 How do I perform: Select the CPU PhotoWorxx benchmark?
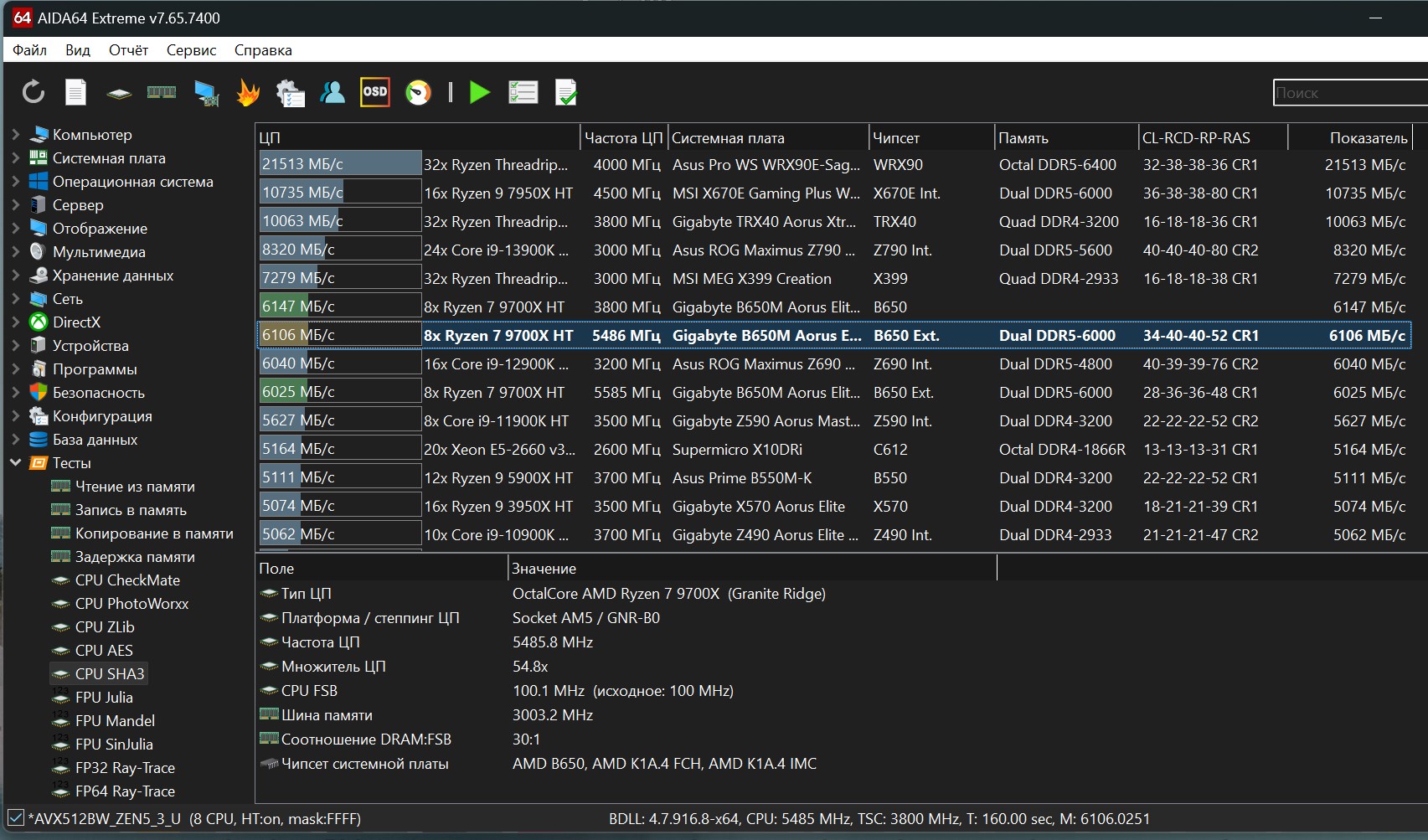[x=120, y=603]
